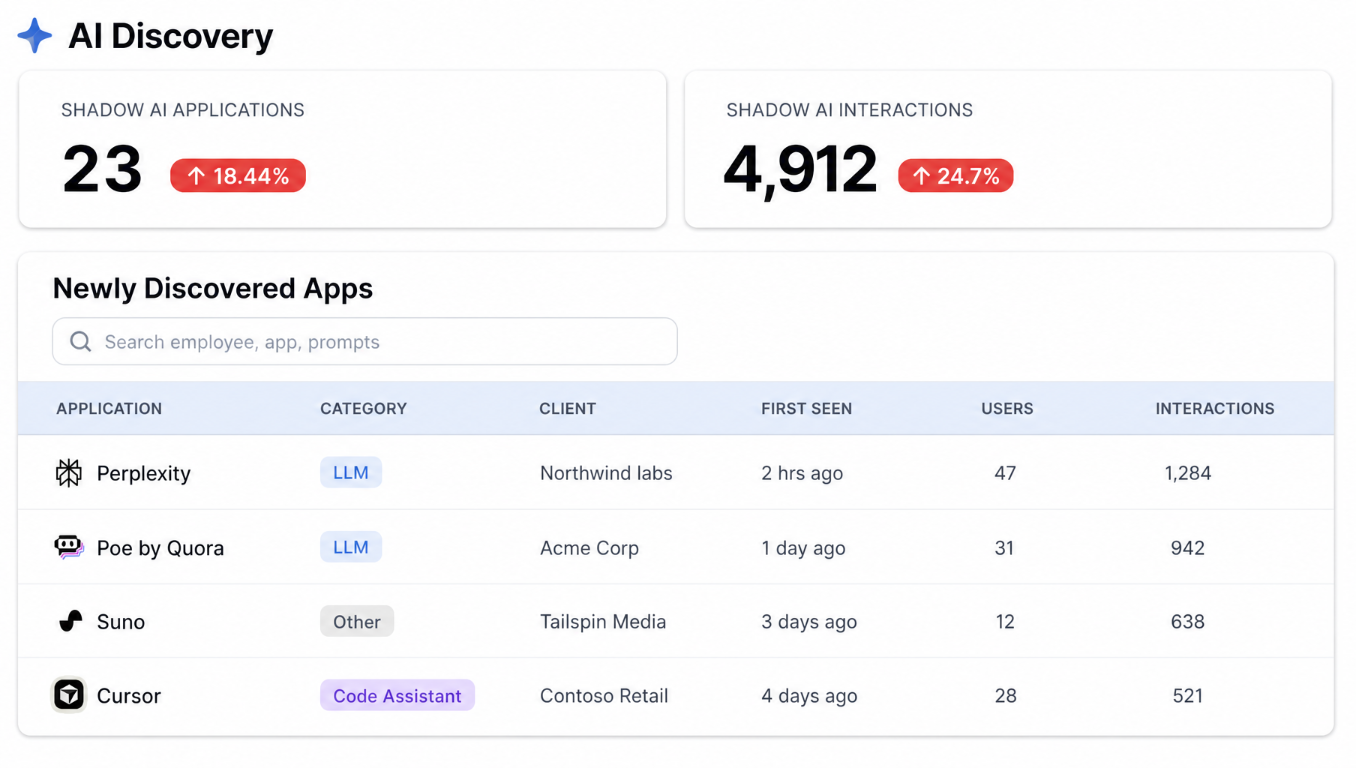Select the Acme Corp client cell
The image size is (1356, 768).
pos(589,548)
